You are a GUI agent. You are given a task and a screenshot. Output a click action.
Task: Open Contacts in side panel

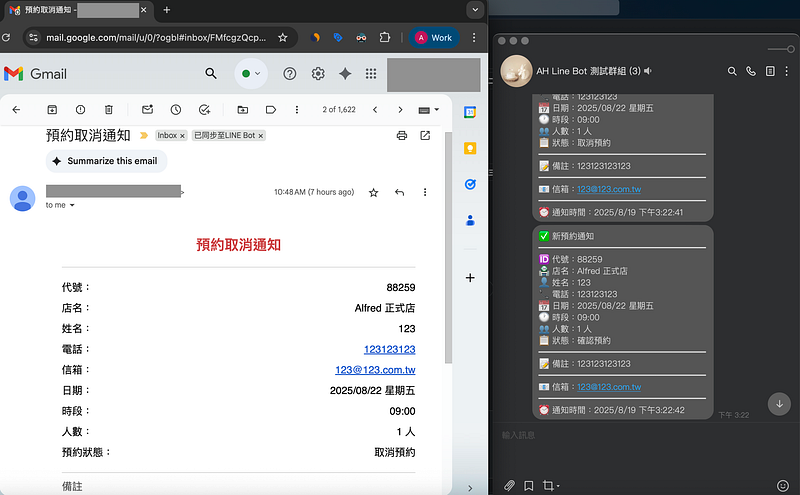coord(470,220)
